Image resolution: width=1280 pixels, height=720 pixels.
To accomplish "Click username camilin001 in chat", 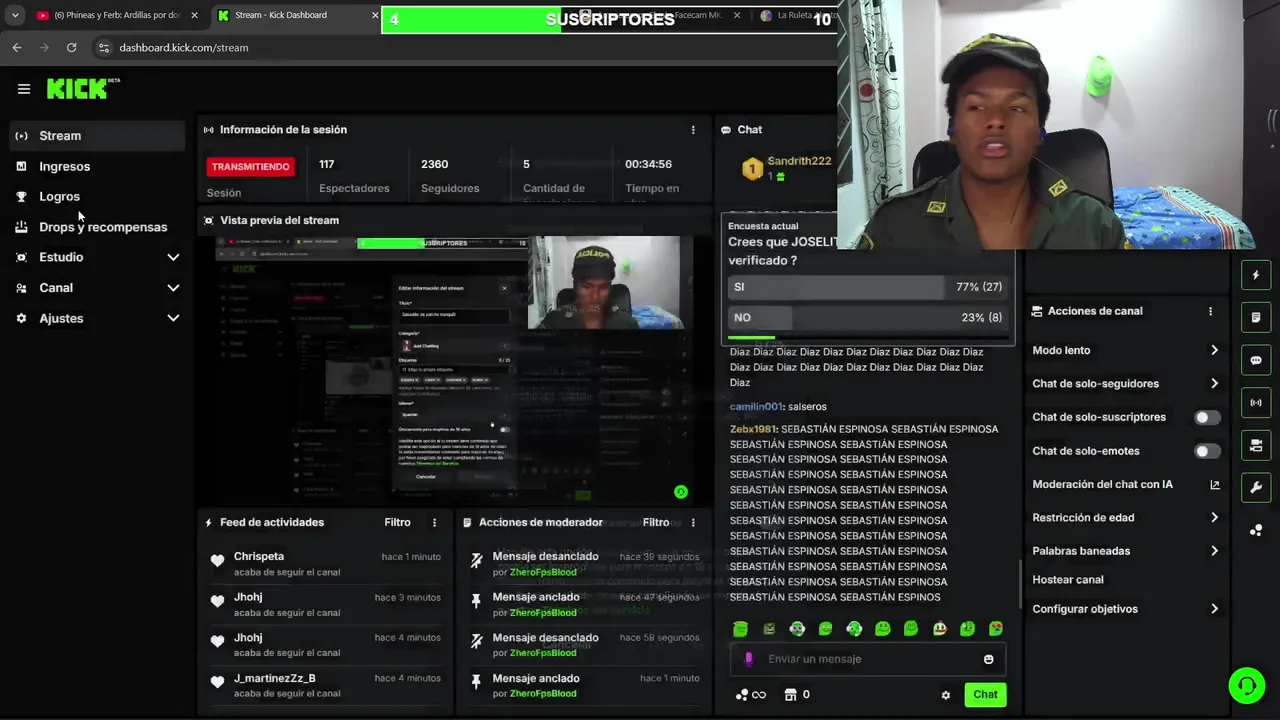I will tap(756, 407).
